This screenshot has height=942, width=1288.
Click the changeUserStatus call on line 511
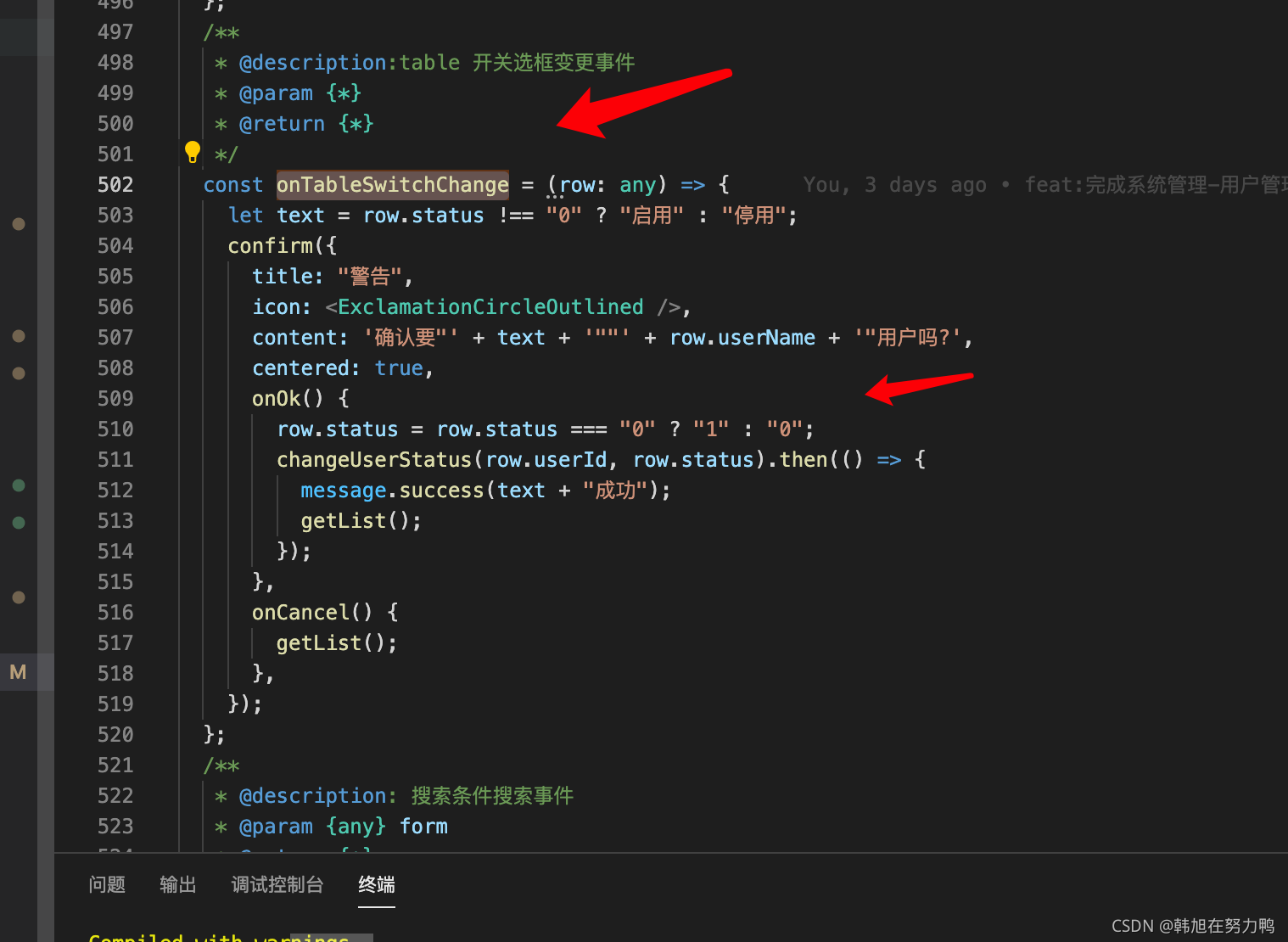point(374,460)
